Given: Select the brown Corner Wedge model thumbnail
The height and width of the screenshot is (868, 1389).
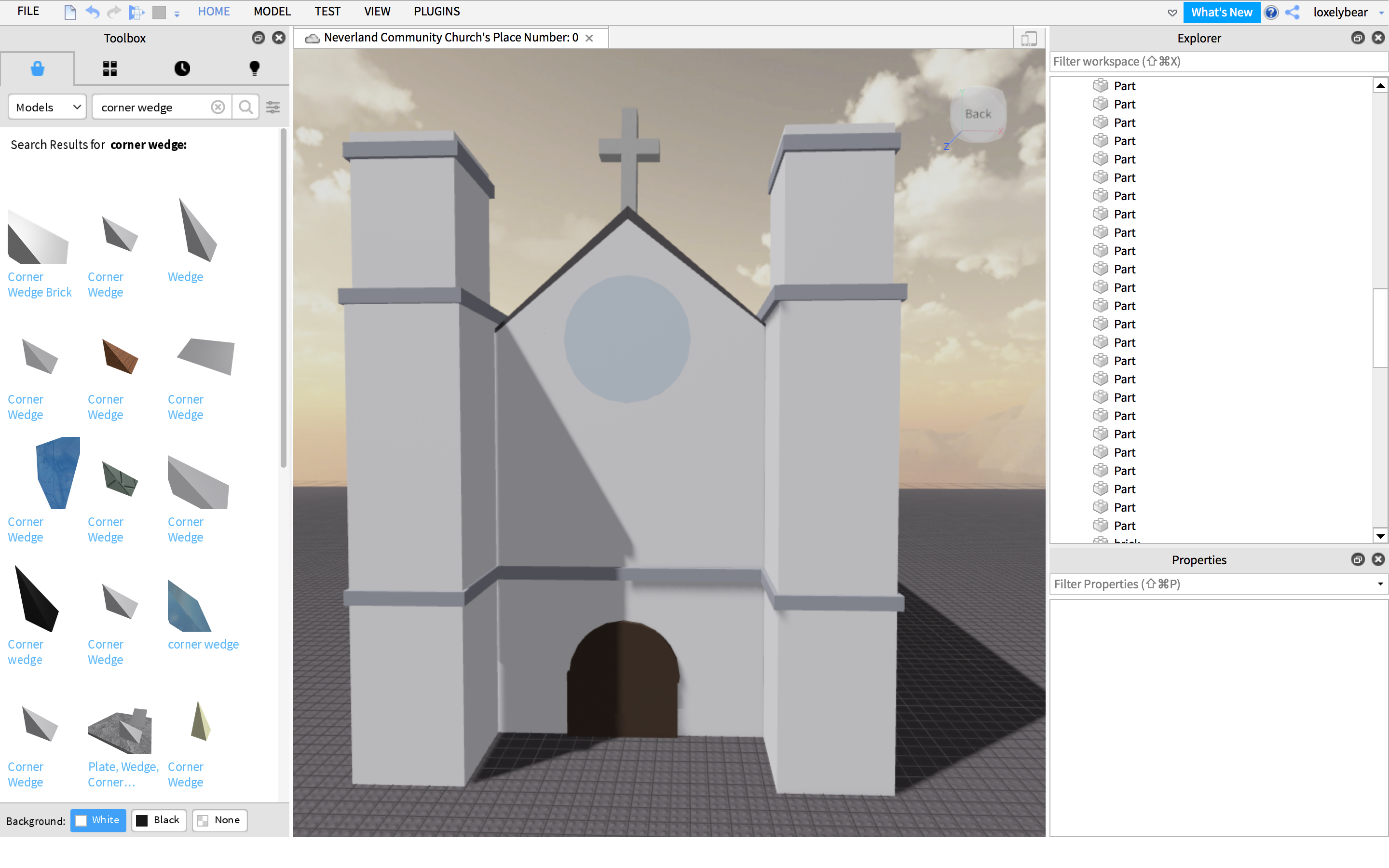Looking at the screenshot, I should point(120,357).
